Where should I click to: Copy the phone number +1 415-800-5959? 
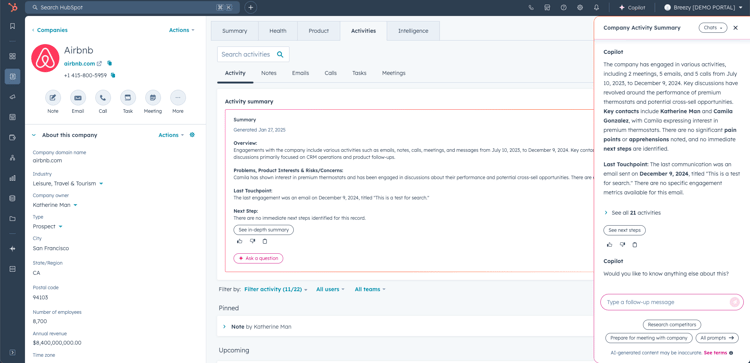coord(113,75)
